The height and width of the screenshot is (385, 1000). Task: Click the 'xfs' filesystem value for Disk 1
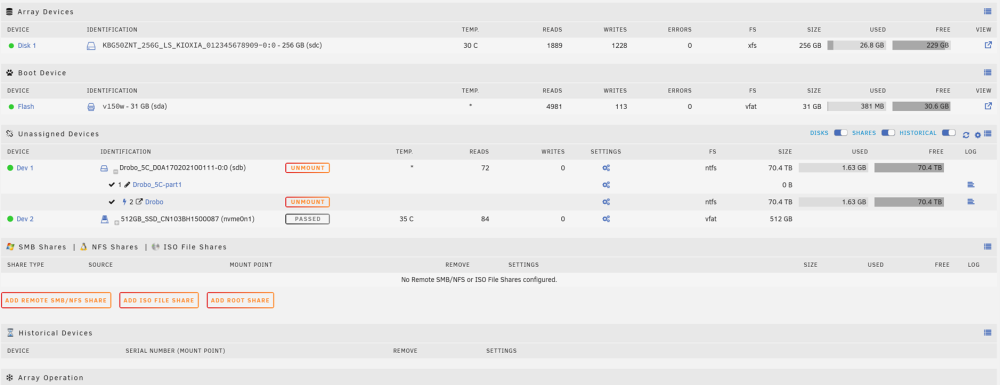click(752, 46)
